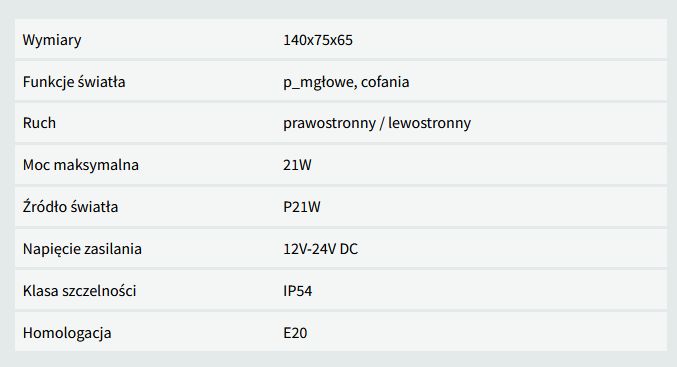The width and height of the screenshot is (677, 367).
Task: Select the prawostronny / lewostronny value
Action: click(x=377, y=123)
